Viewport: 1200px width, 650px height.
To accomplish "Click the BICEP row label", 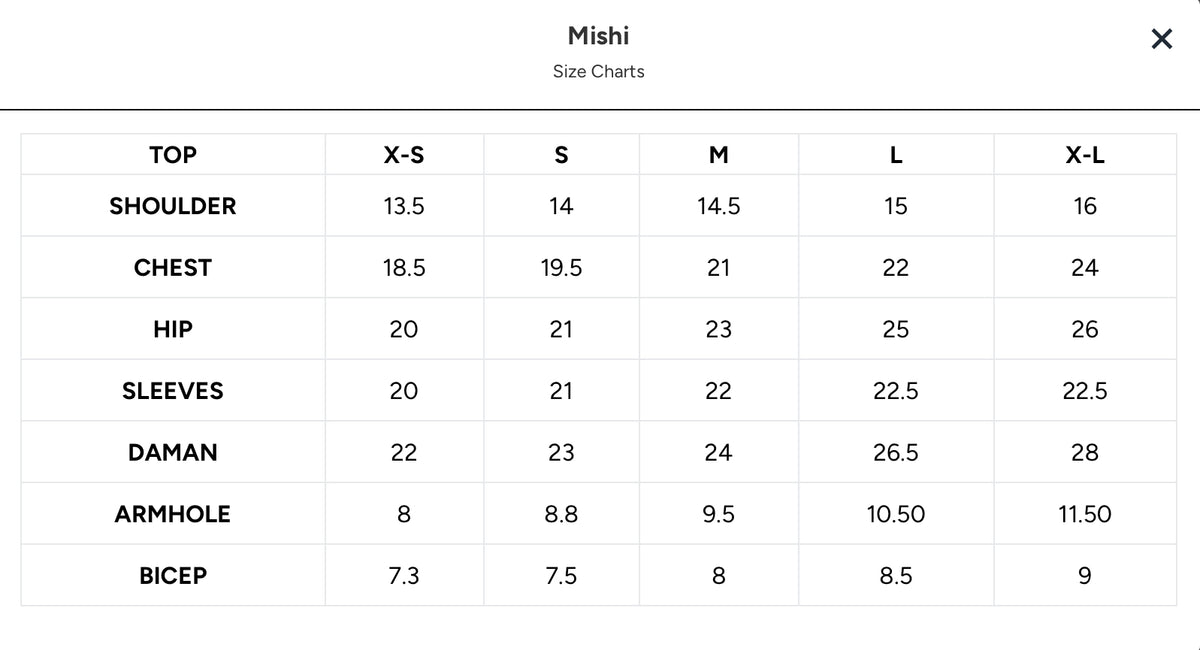I will coord(173,576).
